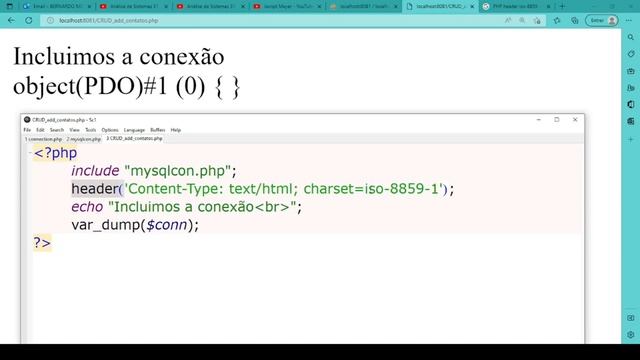The height and width of the screenshot is (360, 640).
Task: Open the site information icon in the address bar
Action: tap(50, 20)
